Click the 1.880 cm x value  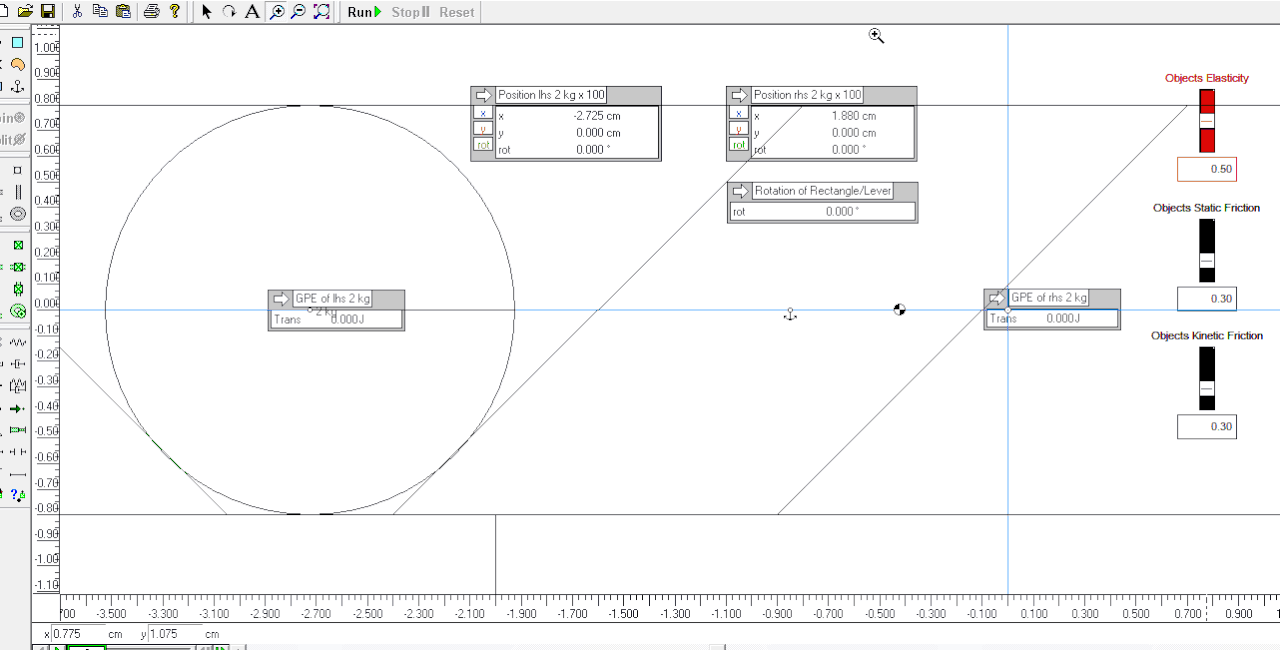(x=854, y=116)
